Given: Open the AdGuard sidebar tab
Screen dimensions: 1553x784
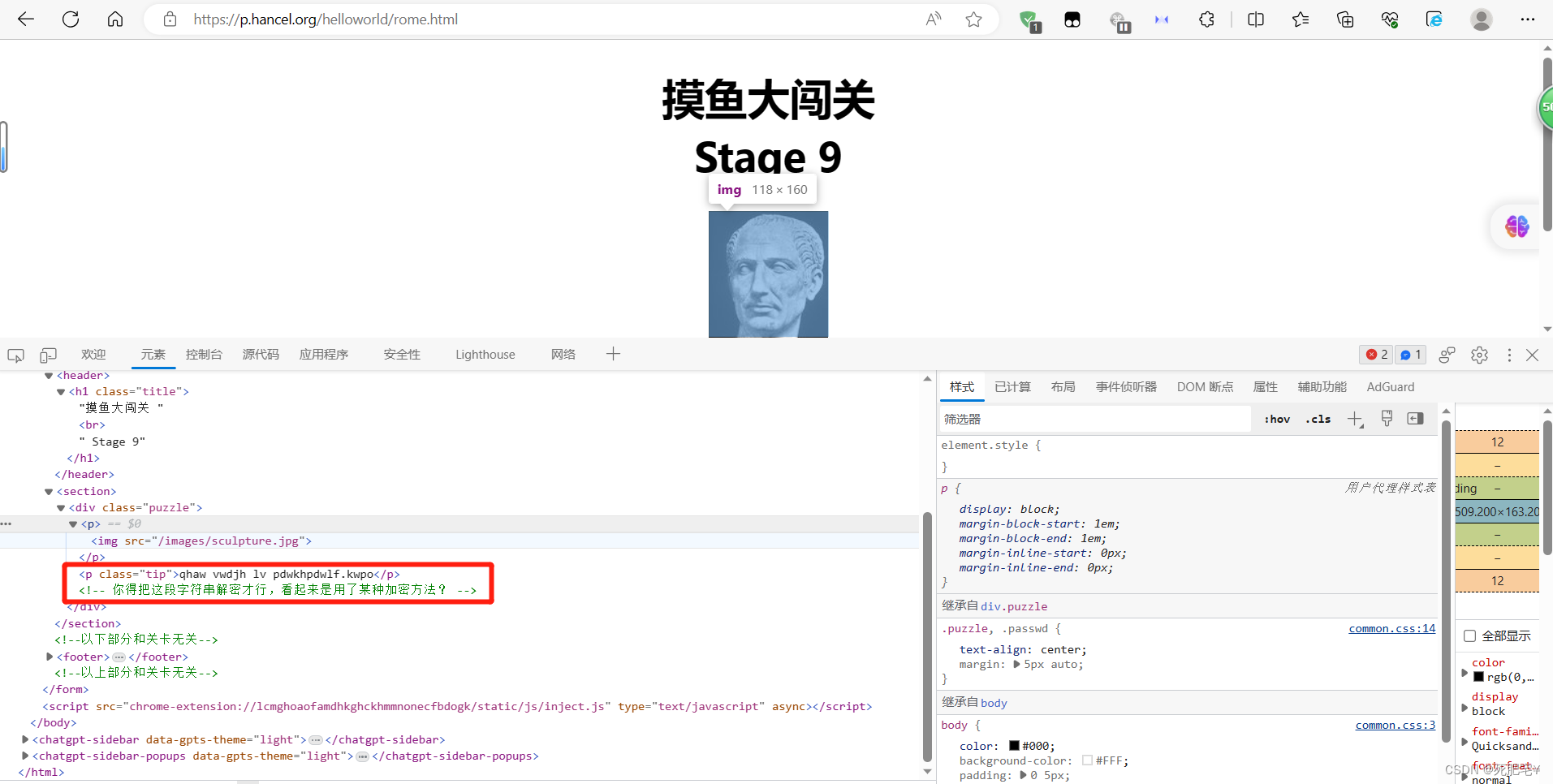Looking at the screenshot, I should point(1390,387).
